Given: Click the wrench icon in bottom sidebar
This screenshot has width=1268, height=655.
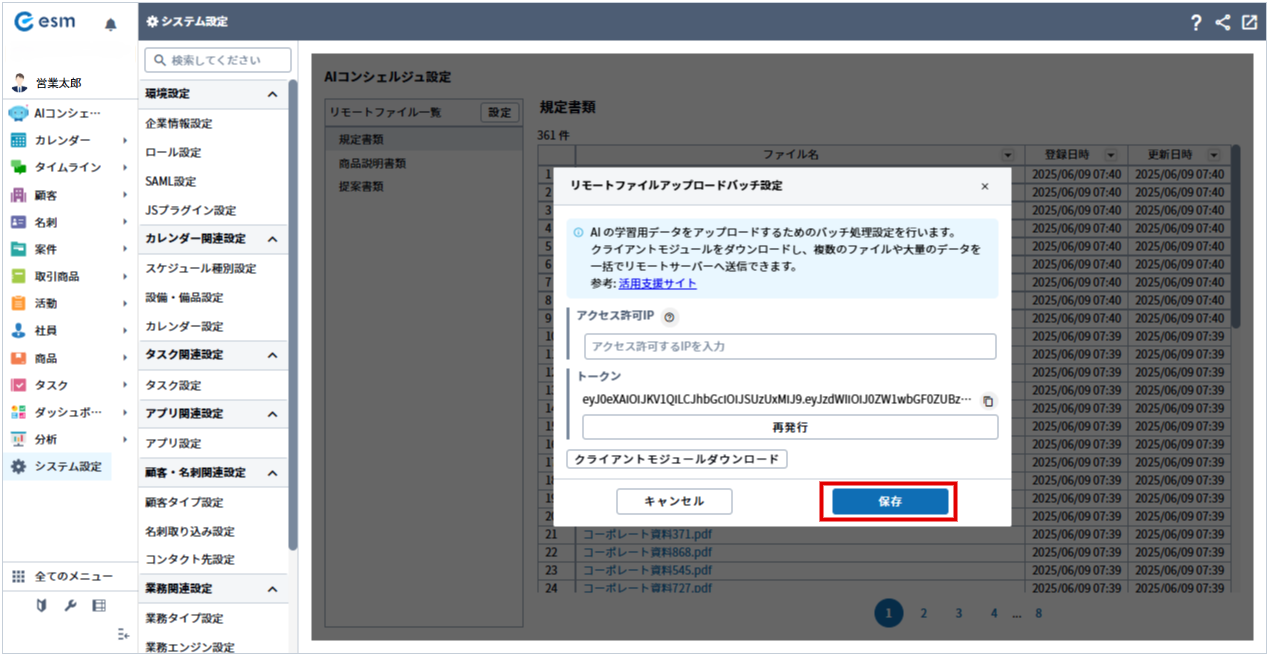Looking at the screenshot, I should pyautogui.click(x=70, y=605).
